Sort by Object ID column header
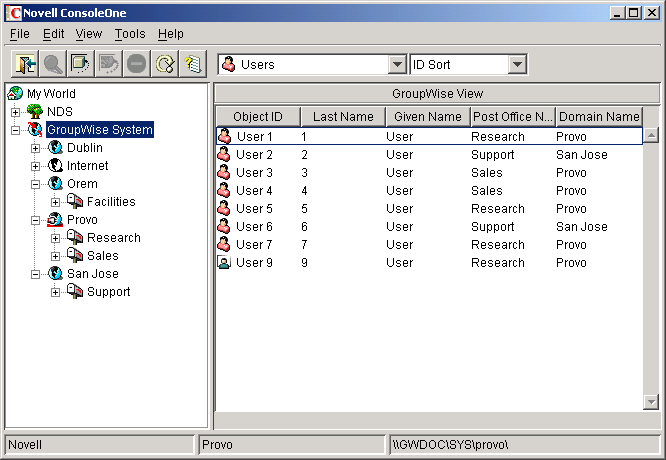This screenshot has height=460, width=666. pyautogui.click(x=258, y=116)
